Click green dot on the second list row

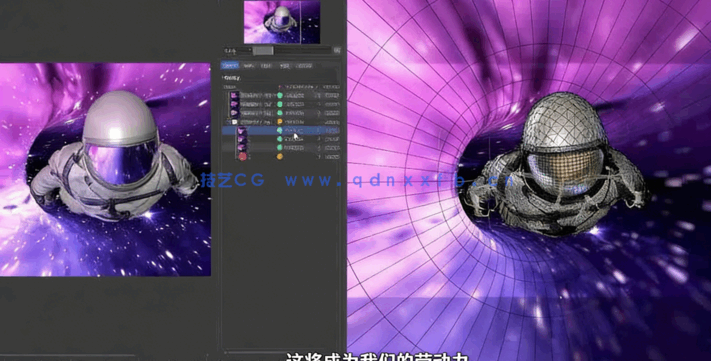point(280,104)
